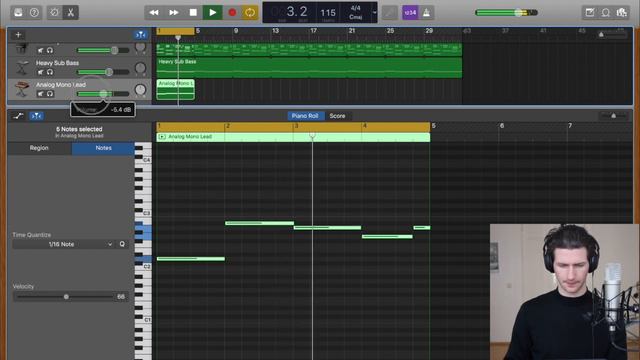This screenshot has width=640, height=360.
Task: Start playback with the green Play button
Action: [x=213, y=13]
